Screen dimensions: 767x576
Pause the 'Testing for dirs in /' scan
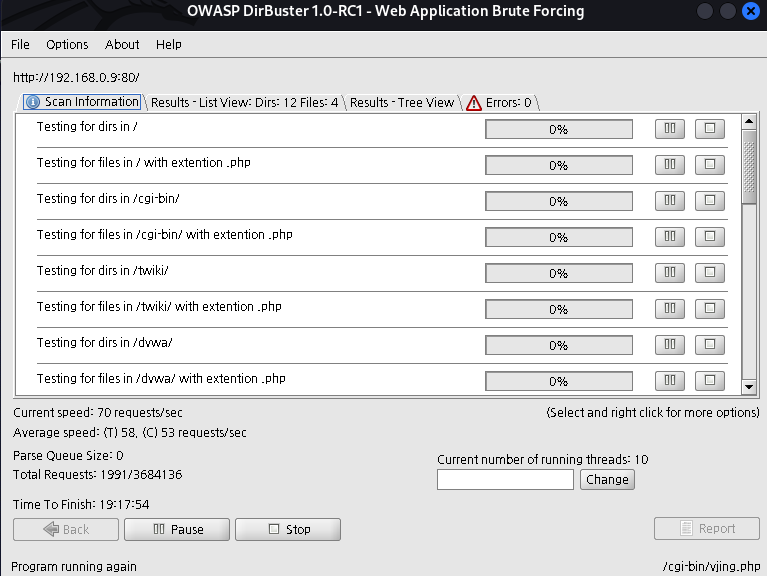670,129
